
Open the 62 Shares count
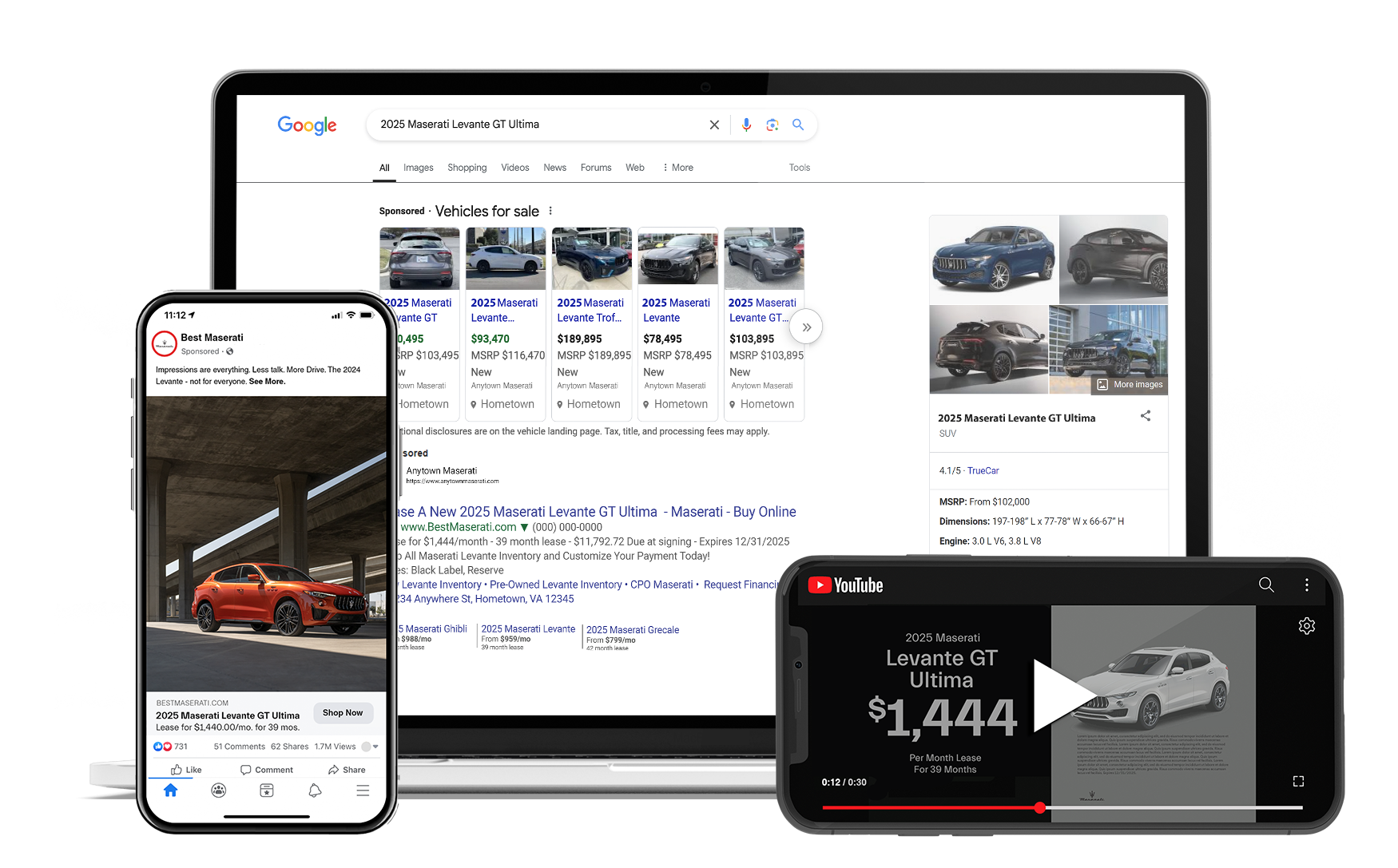pos(290,747)
